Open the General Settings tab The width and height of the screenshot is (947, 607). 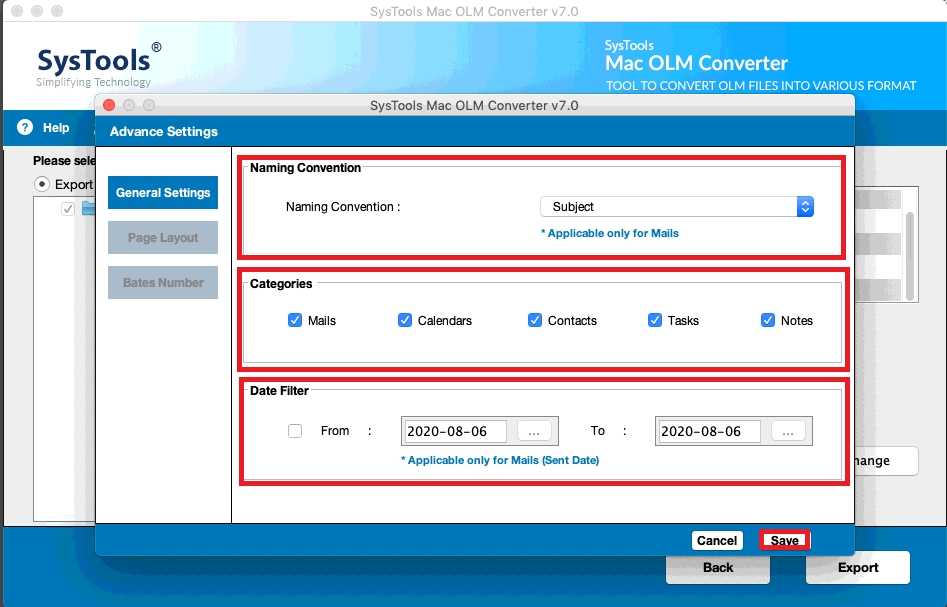pos(163,193)
